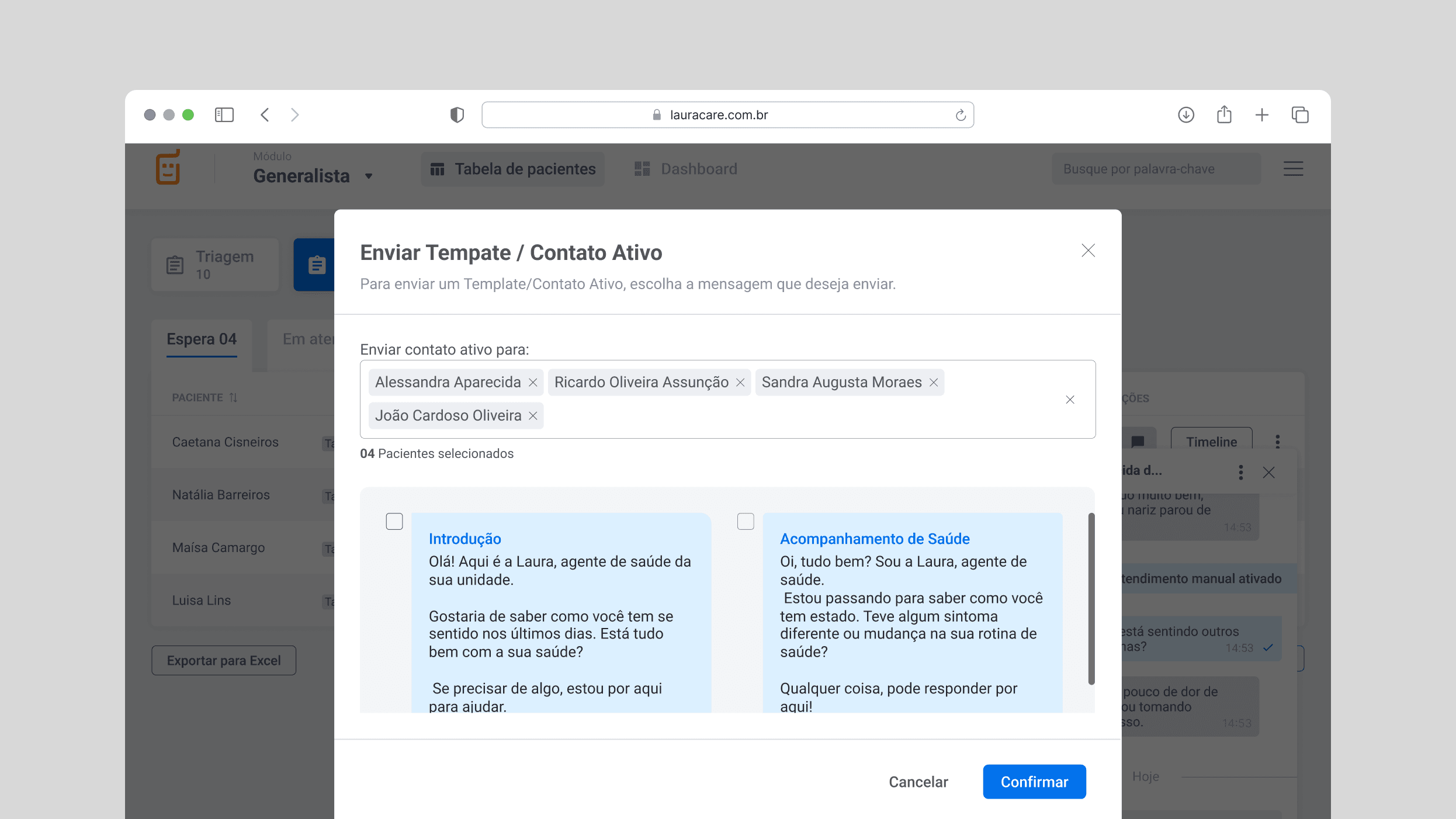Click Cancelar to dismiss the dialog
The width and height of the screenshot is (1456, 819).
click(x=918, y=782)
